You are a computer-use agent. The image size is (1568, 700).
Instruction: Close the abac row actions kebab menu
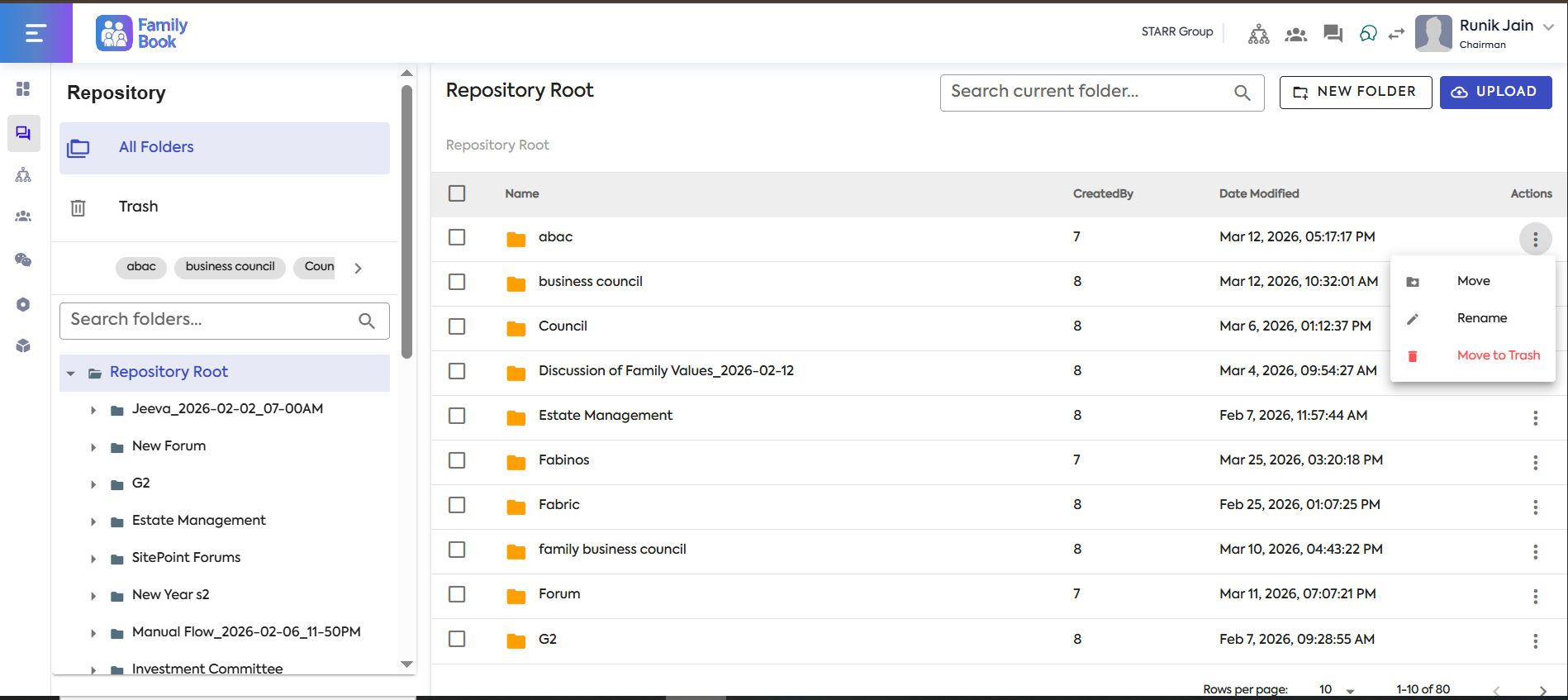1536,240
